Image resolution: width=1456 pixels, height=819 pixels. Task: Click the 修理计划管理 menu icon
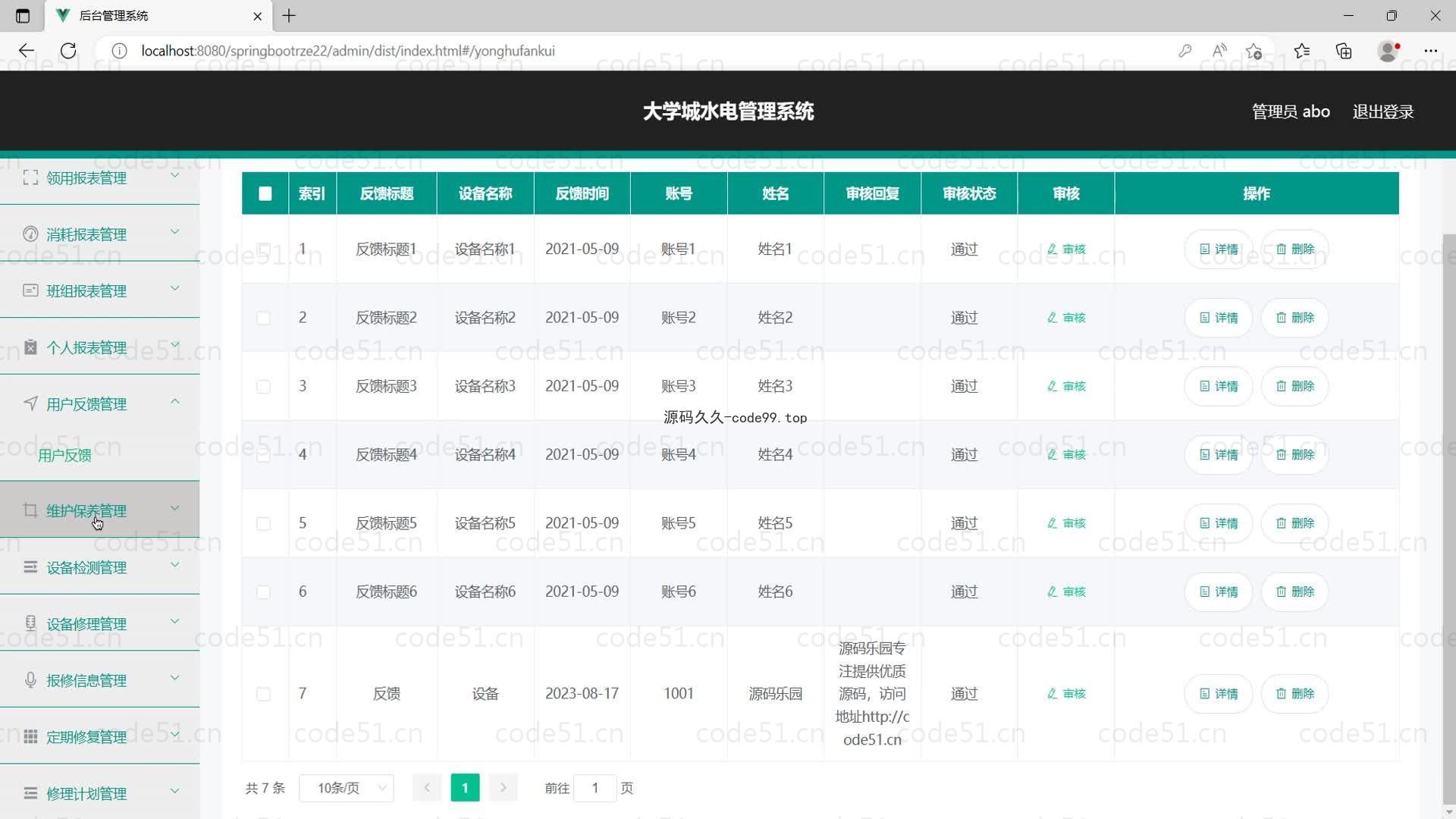pyautogui.click(x=30, y=793)
